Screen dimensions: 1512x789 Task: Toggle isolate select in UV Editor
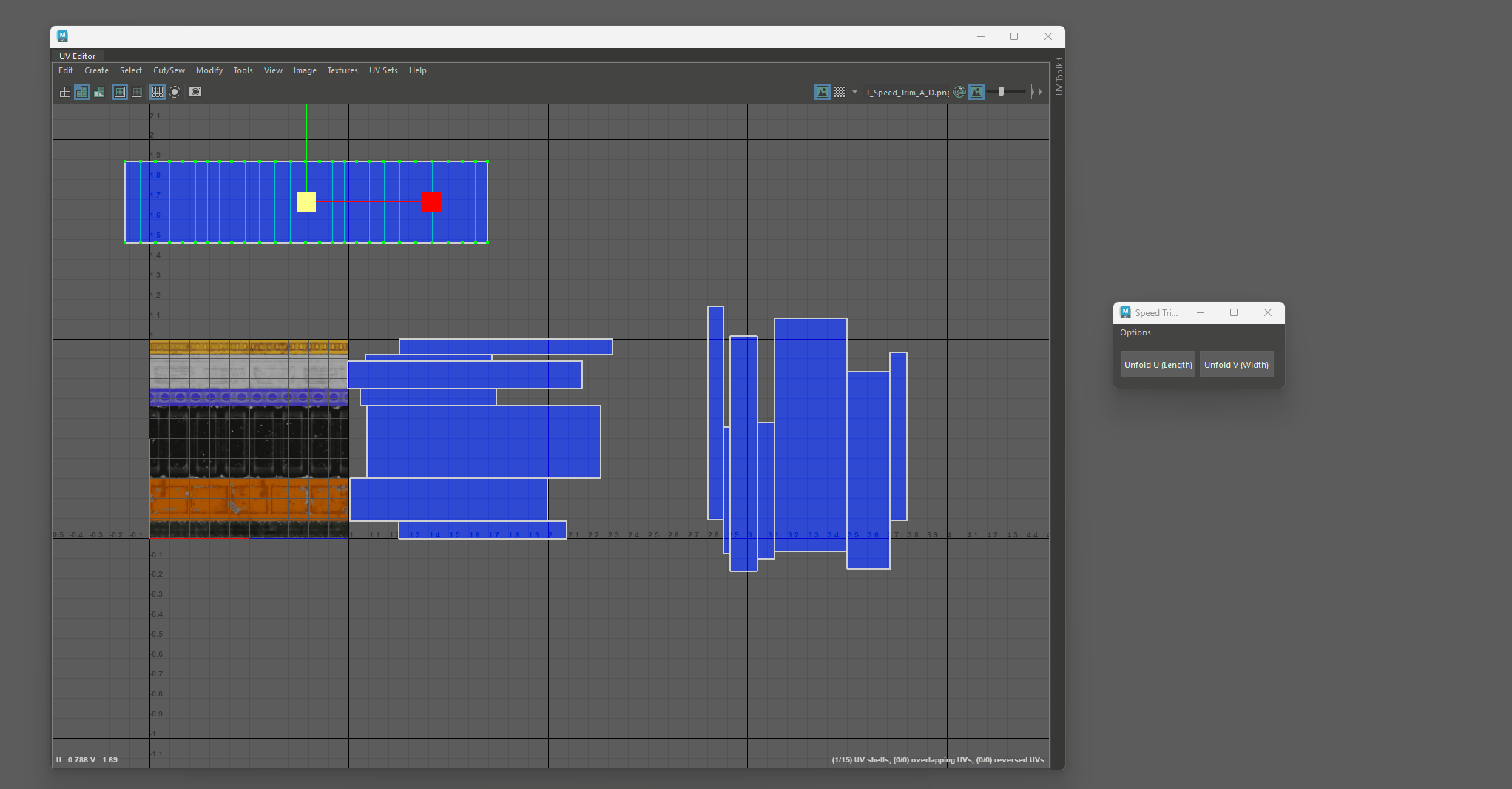[175, 92]
